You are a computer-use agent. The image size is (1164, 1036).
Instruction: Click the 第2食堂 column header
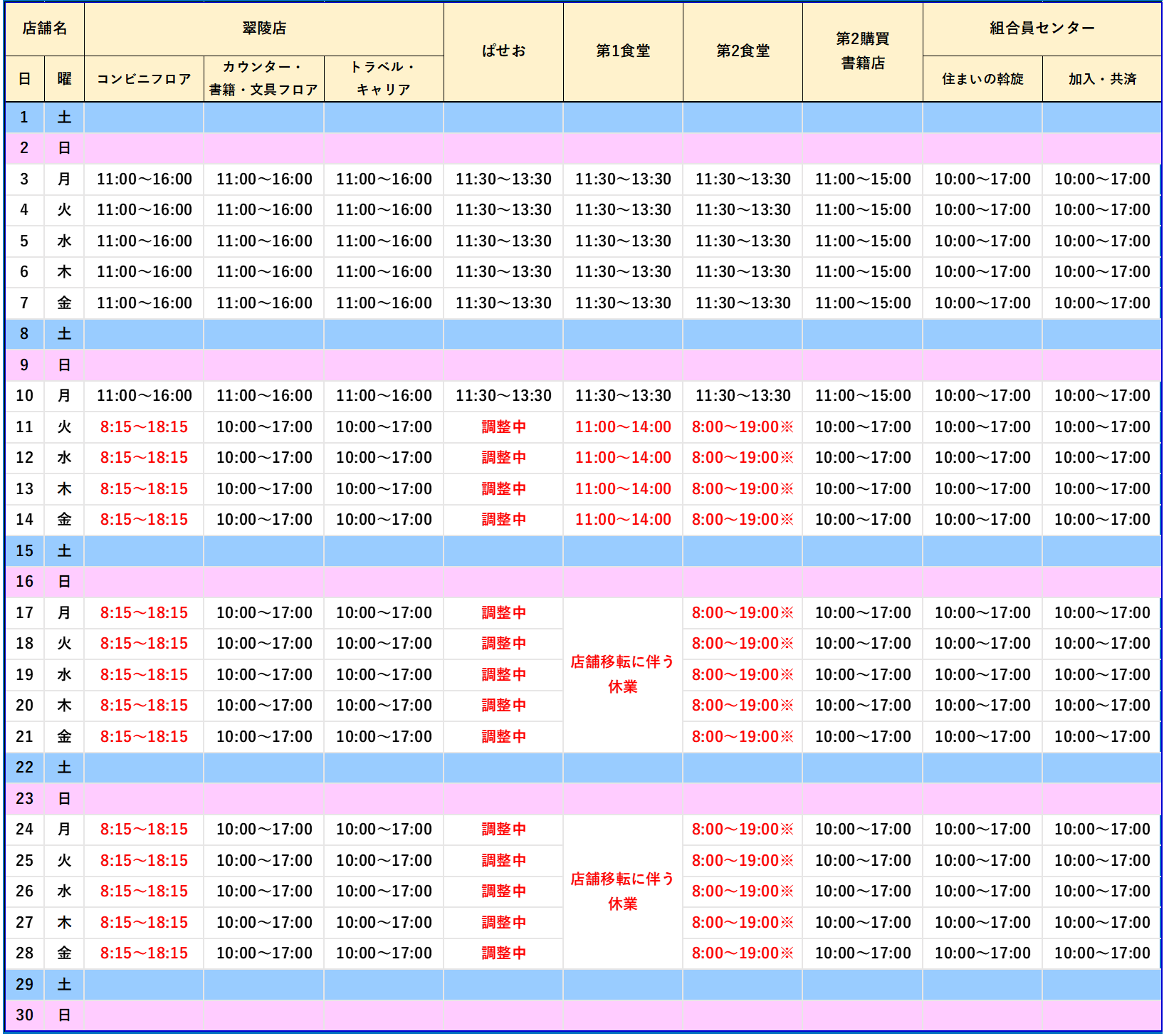pyautogui.click(x=743, y=51)
